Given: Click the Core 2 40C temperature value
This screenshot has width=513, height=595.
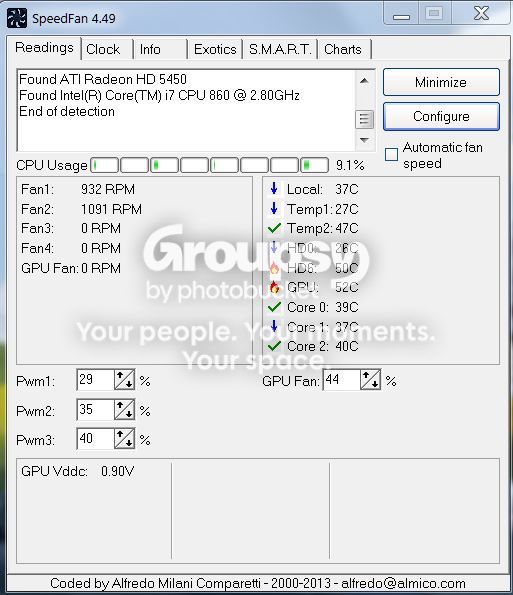Looking at the screenshot, I should point(347,346).
